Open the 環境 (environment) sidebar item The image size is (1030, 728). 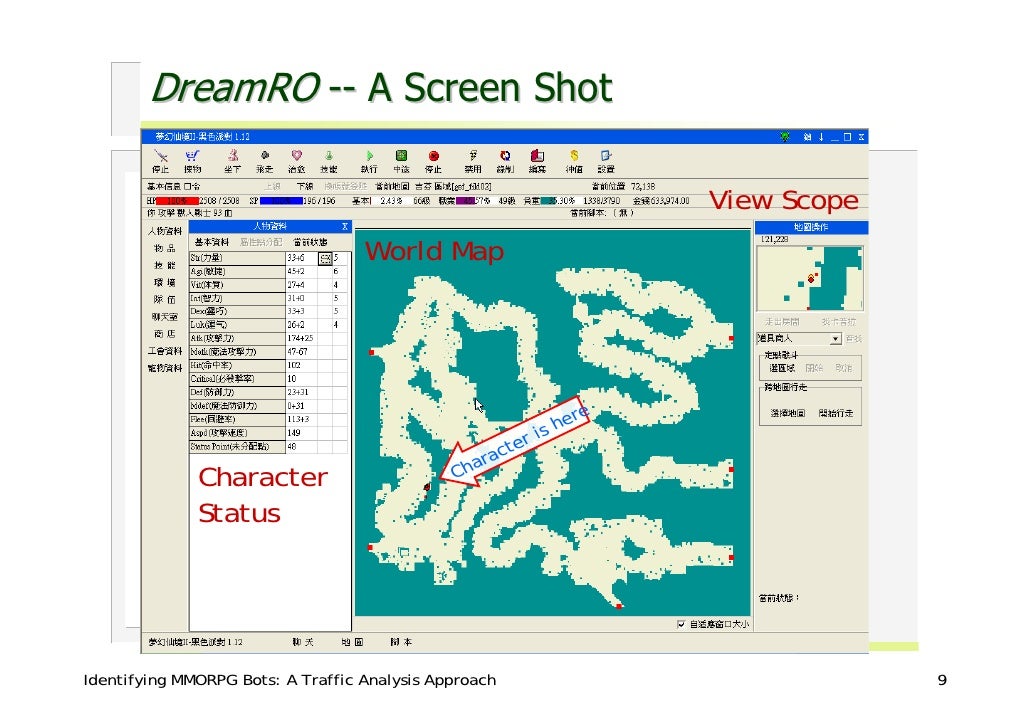(x=165, y=283)
